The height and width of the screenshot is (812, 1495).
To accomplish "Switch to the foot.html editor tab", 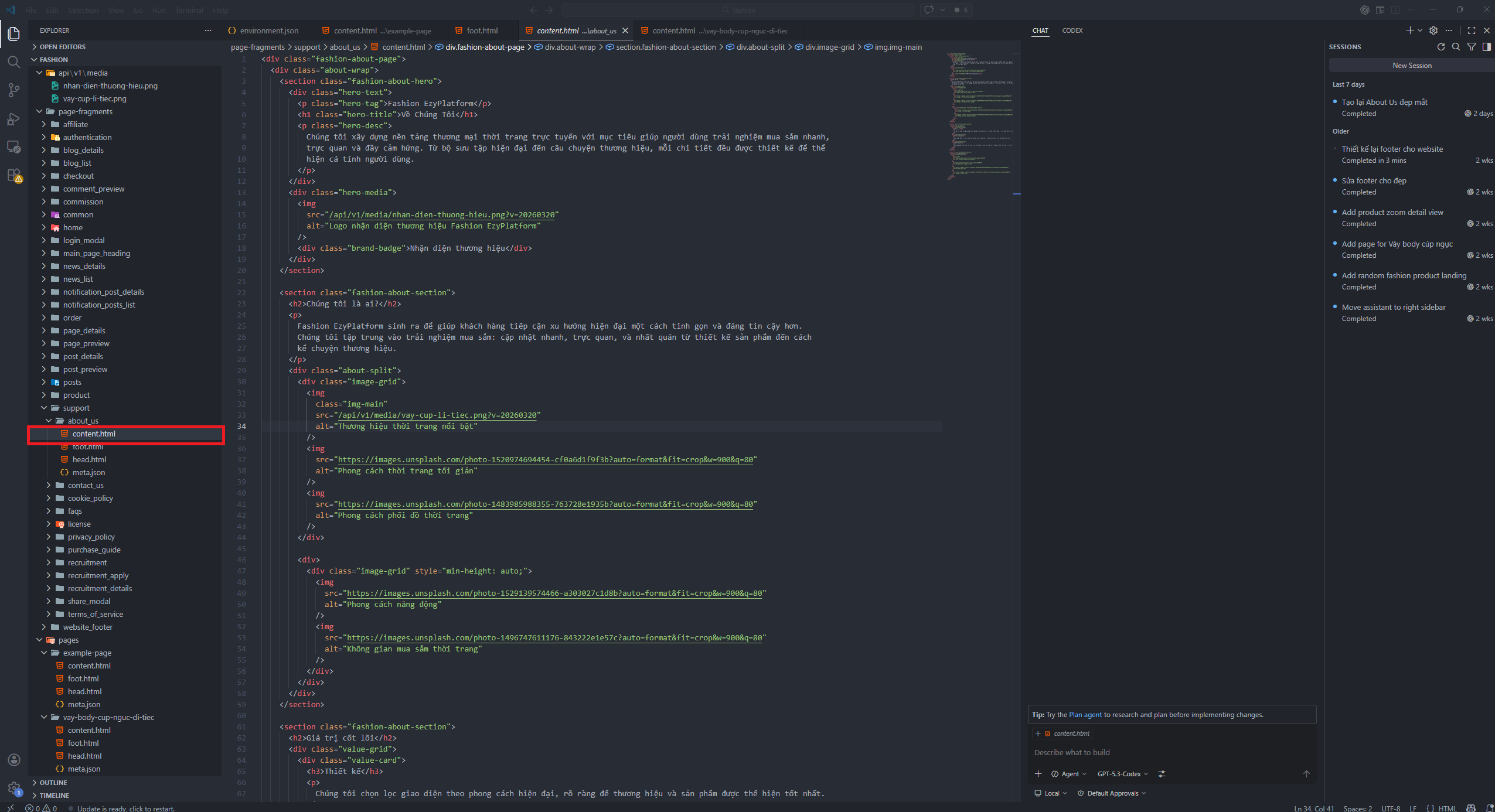I will coord(482,30).
